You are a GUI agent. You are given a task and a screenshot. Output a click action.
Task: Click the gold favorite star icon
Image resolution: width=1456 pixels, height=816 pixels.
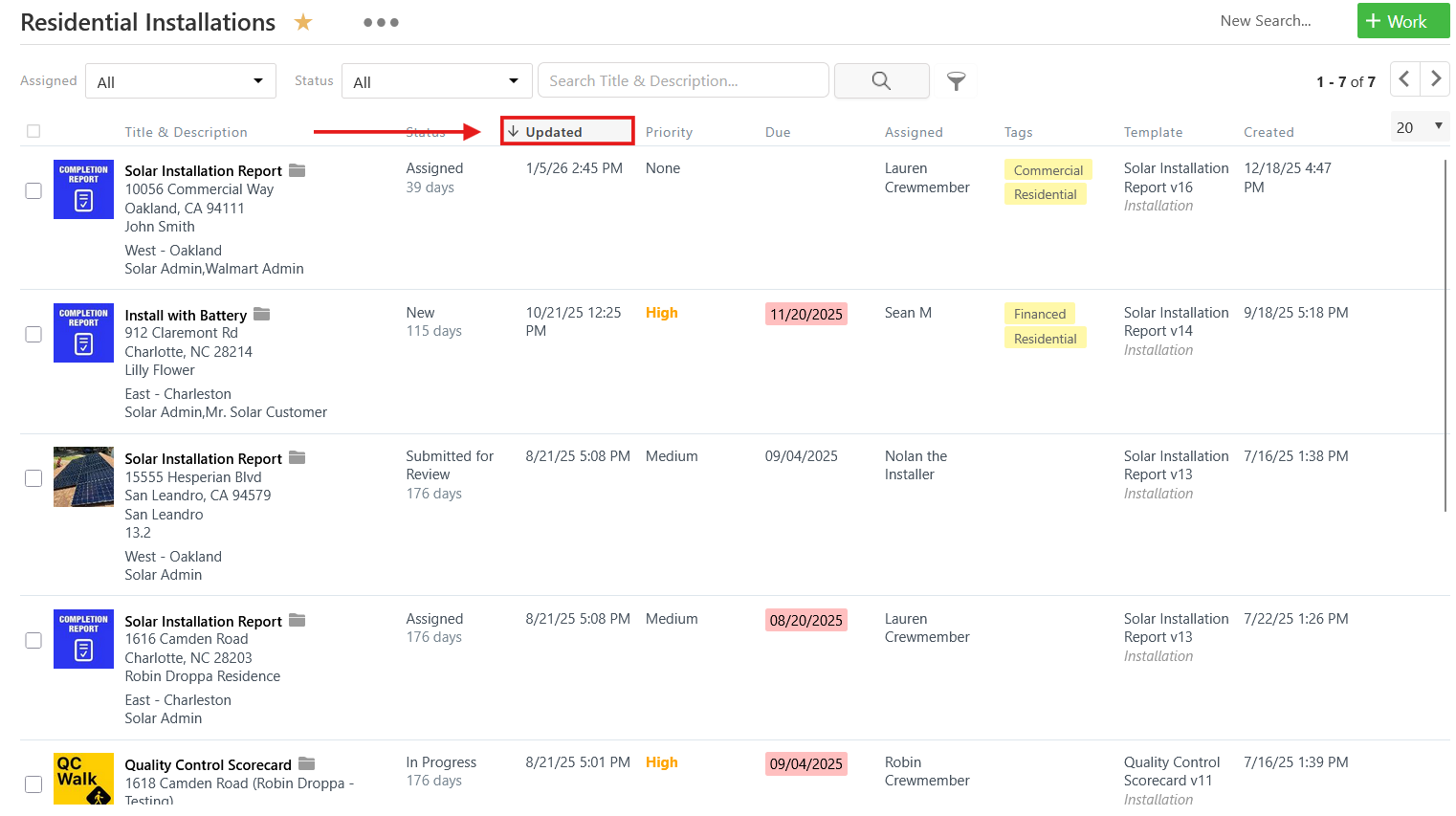[303, 22]
